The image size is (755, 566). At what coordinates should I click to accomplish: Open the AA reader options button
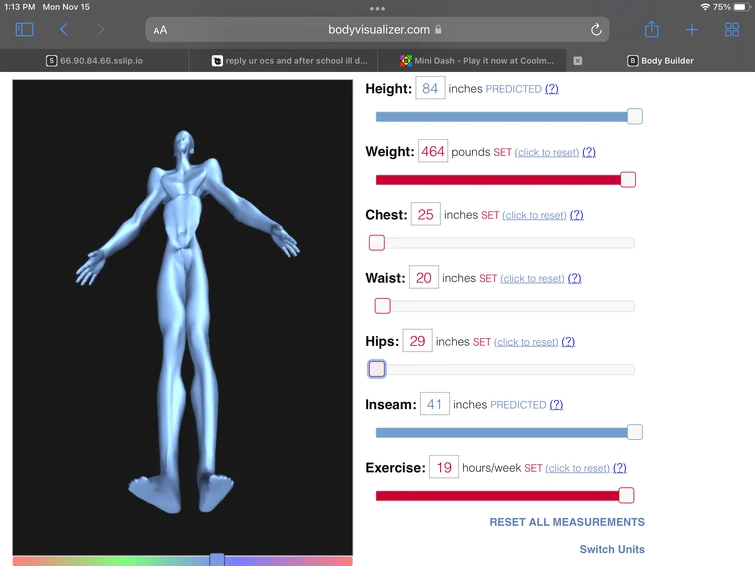(160, 30)
